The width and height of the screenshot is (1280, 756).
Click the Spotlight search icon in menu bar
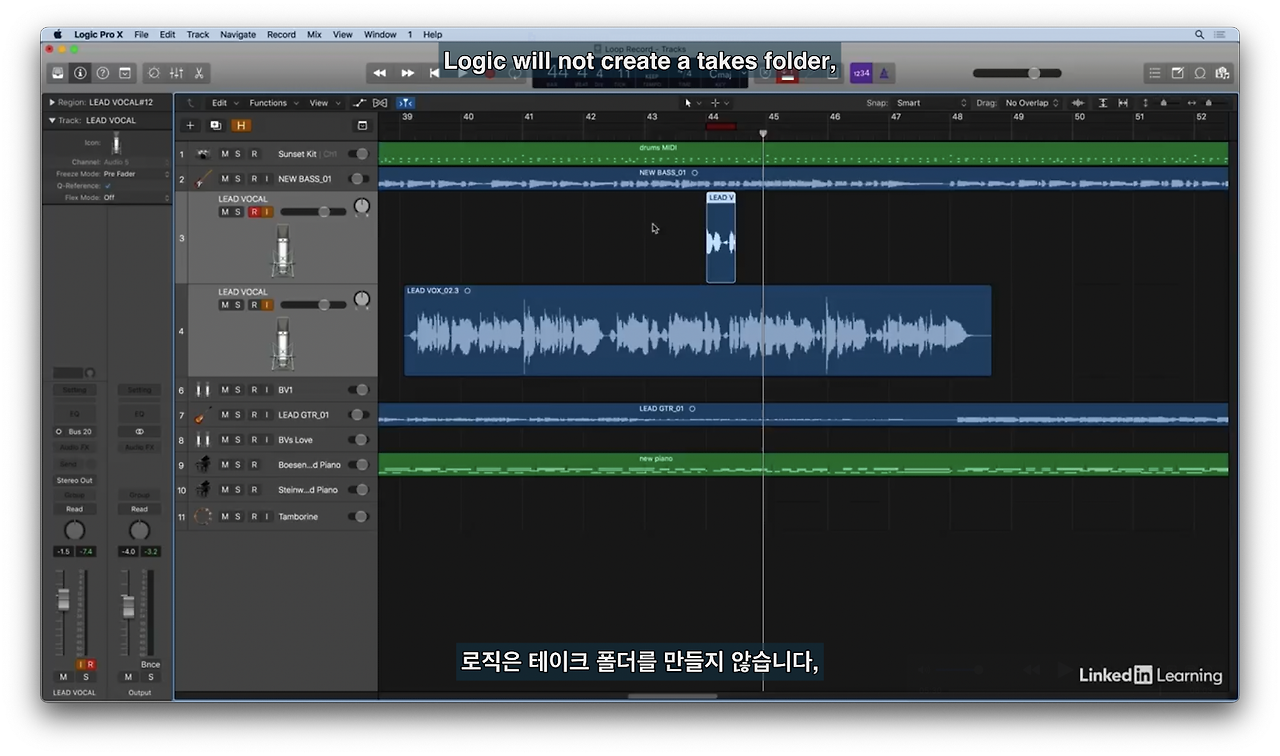(x=1200, y=34)
